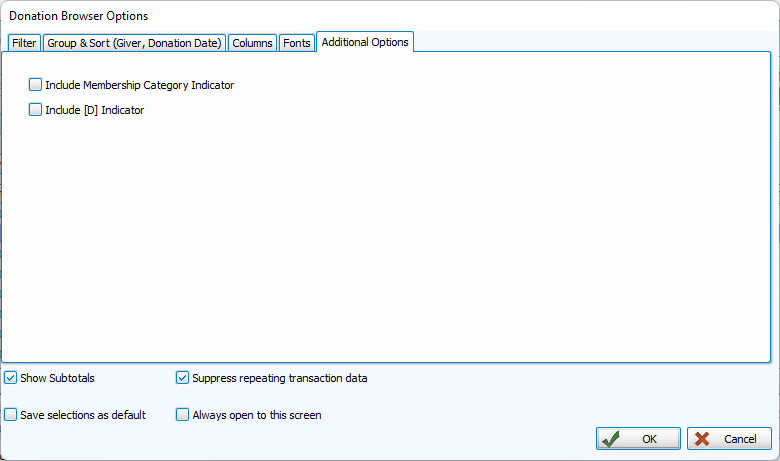Enable Always open to this screen checkbox

click(x=183, y=414)
